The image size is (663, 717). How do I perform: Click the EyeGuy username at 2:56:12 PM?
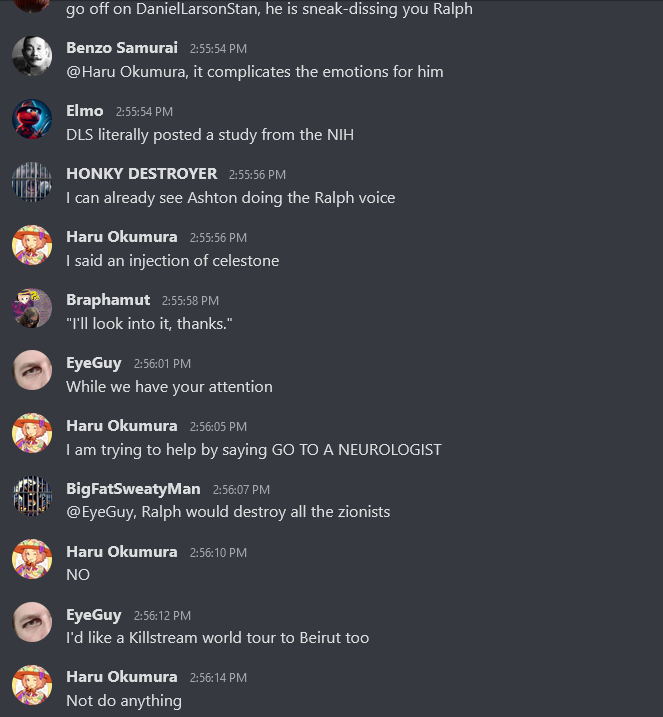(x=94, y=615)
